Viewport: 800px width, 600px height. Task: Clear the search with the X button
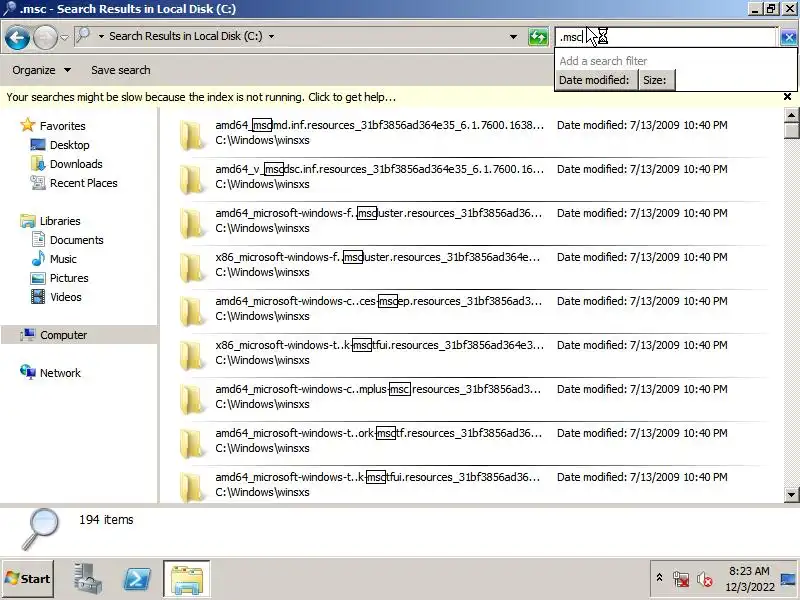[788, 37]
